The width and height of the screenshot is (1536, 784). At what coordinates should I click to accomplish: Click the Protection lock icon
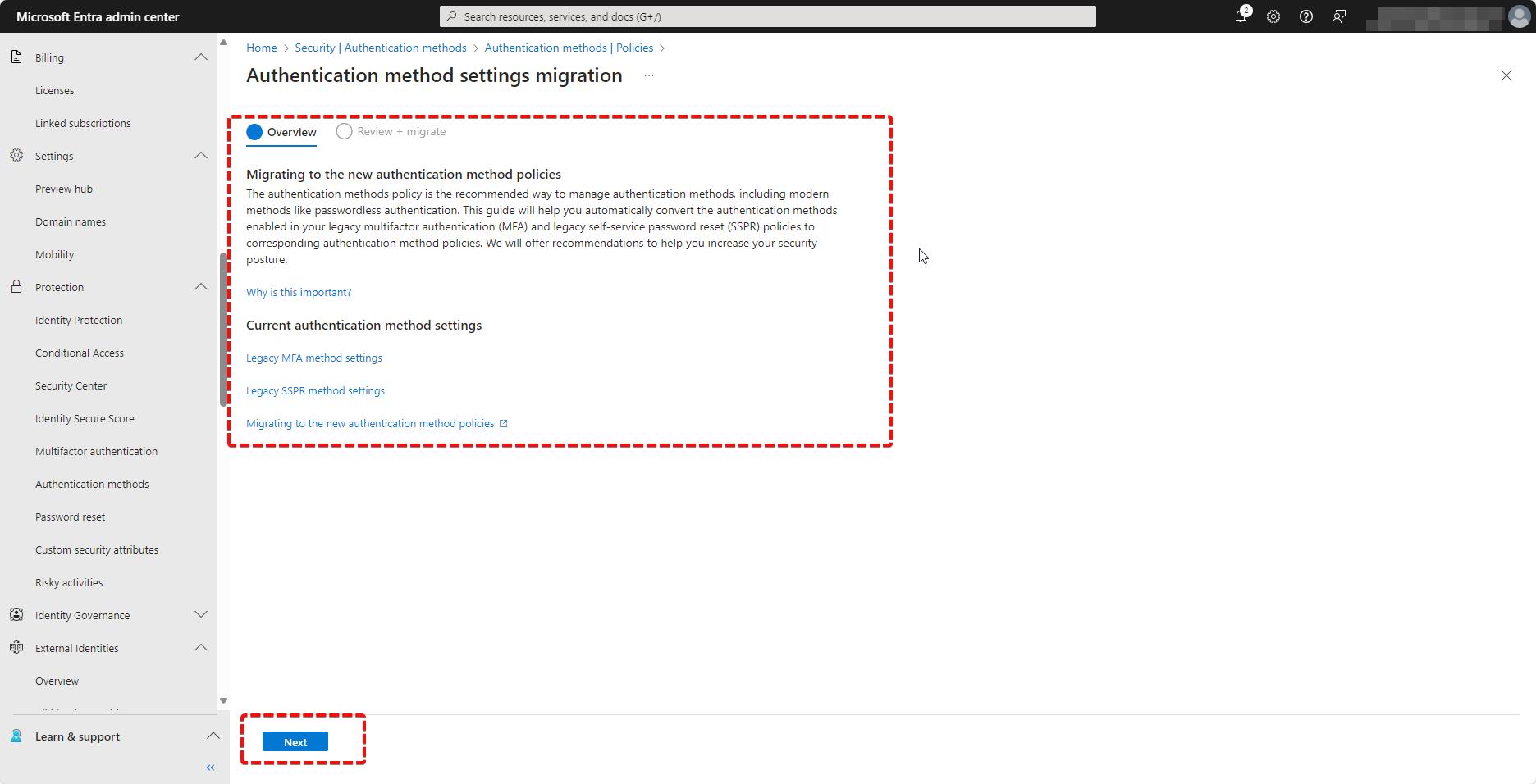pyautogui.click(x=16, y=287)
